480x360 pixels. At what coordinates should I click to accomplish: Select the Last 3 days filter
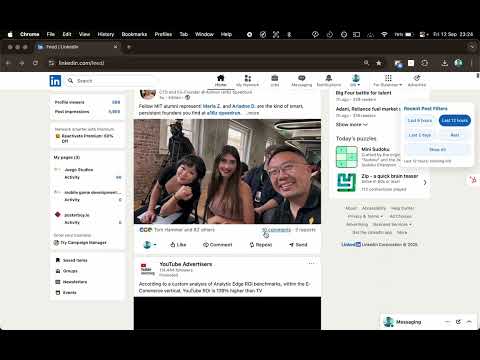tap(420, 135)
